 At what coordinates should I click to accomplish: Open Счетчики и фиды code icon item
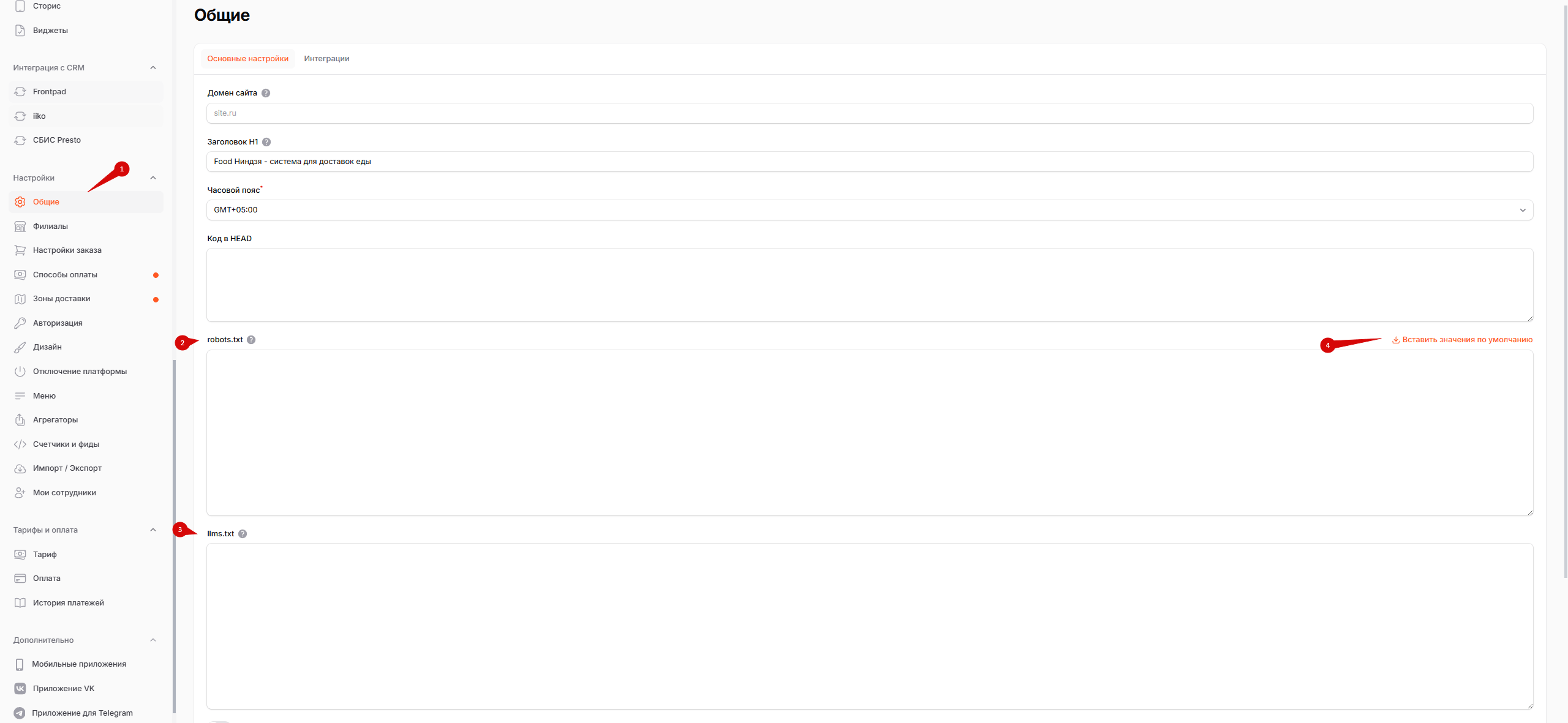(x=20, y=444)
